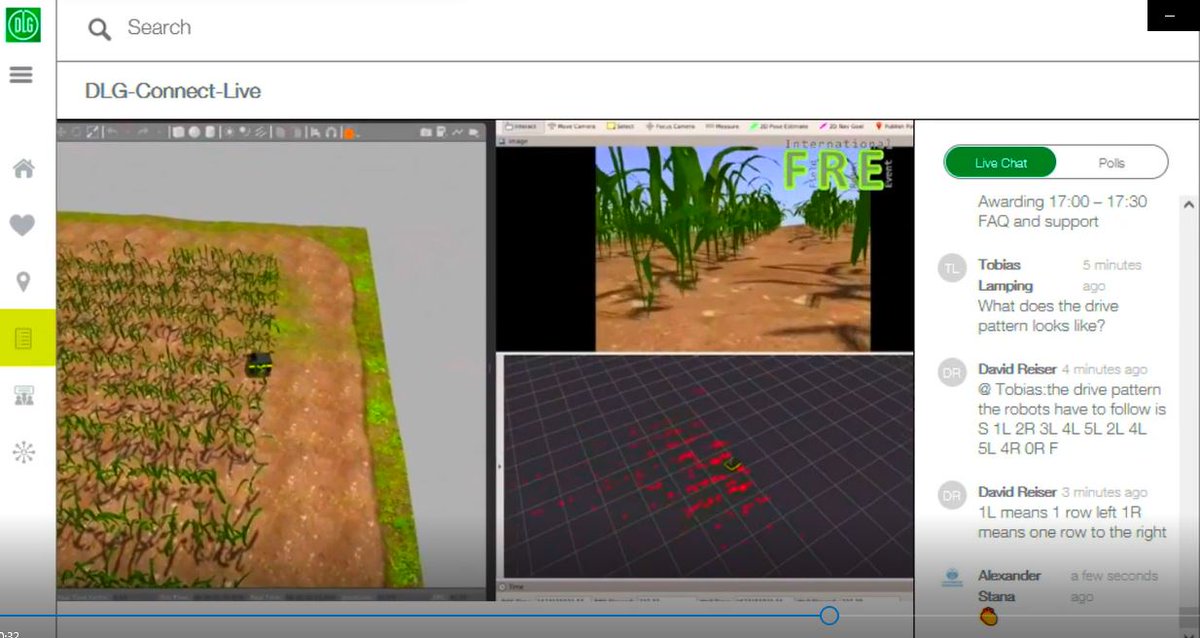The image size is (1200, 638).
Task: Select the RViz Focus Camera tool
Action: [x=670, y=126]
